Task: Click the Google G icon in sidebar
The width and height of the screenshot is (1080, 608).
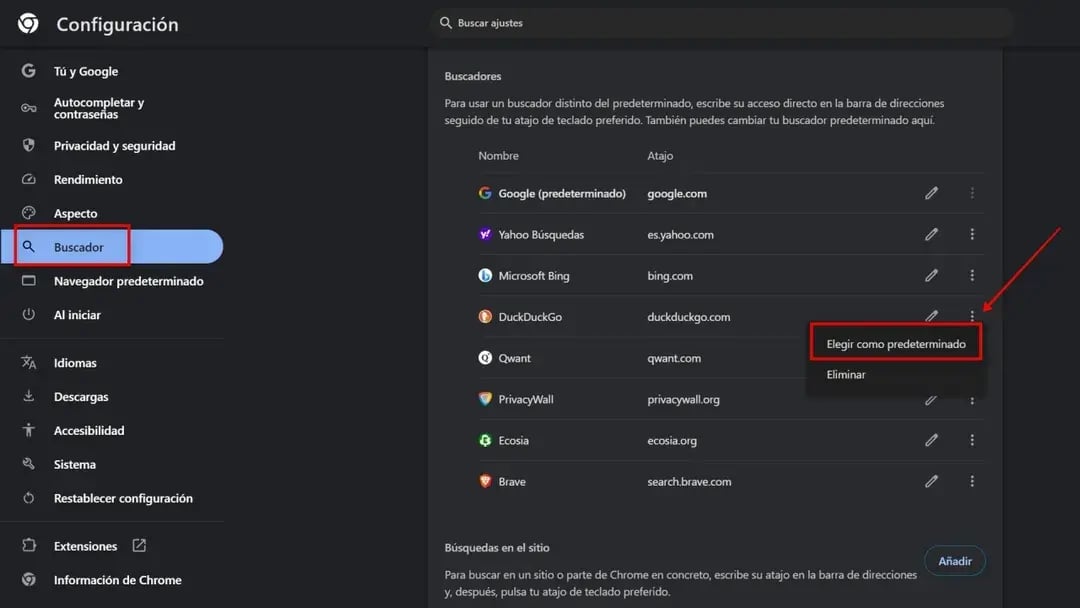Action: tap(28, 70)
